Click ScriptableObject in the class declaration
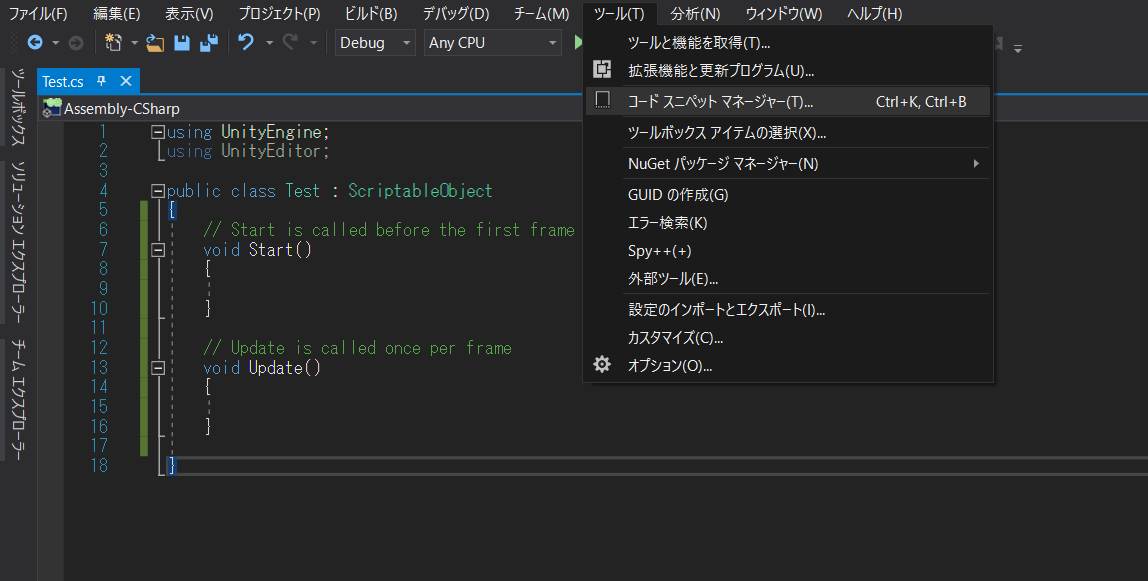This screenshot has height=581, width=1148. pos(420,191)
